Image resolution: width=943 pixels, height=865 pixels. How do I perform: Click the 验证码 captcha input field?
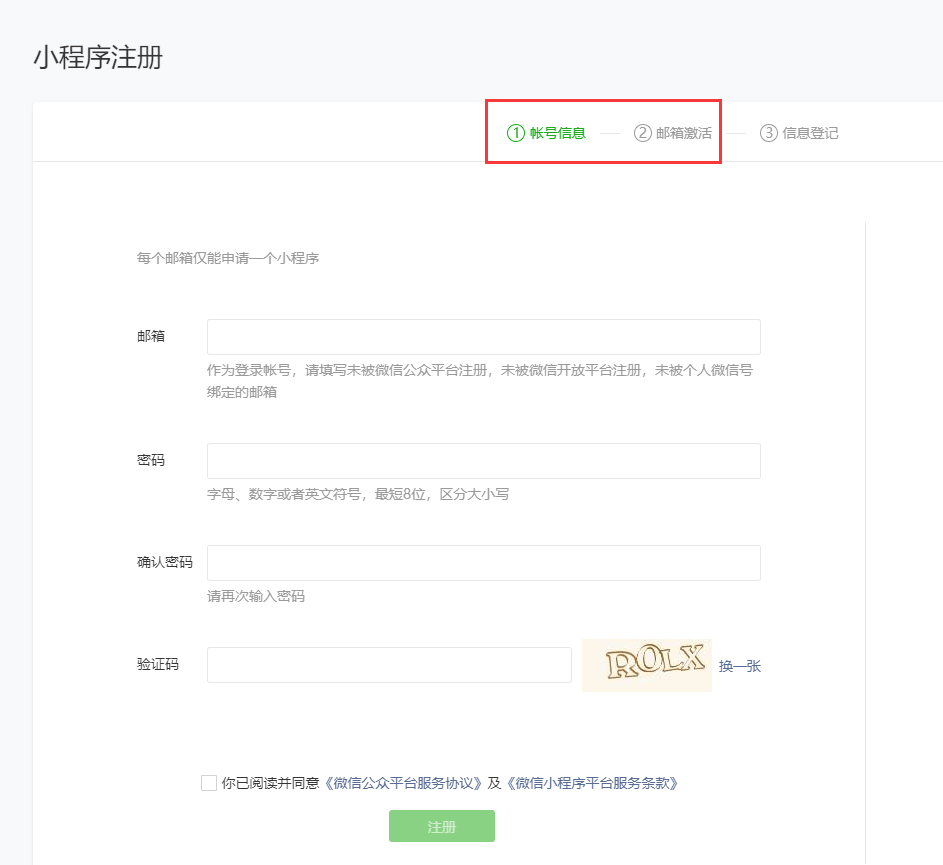tap(389, 665)
